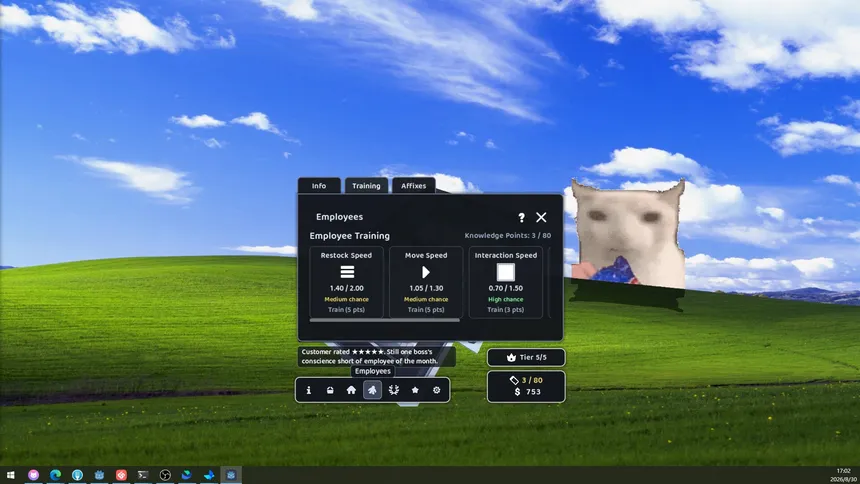Open the blue-green swirl app in taskbar
This screenshot has width=860, height=484.
(187, 475)
